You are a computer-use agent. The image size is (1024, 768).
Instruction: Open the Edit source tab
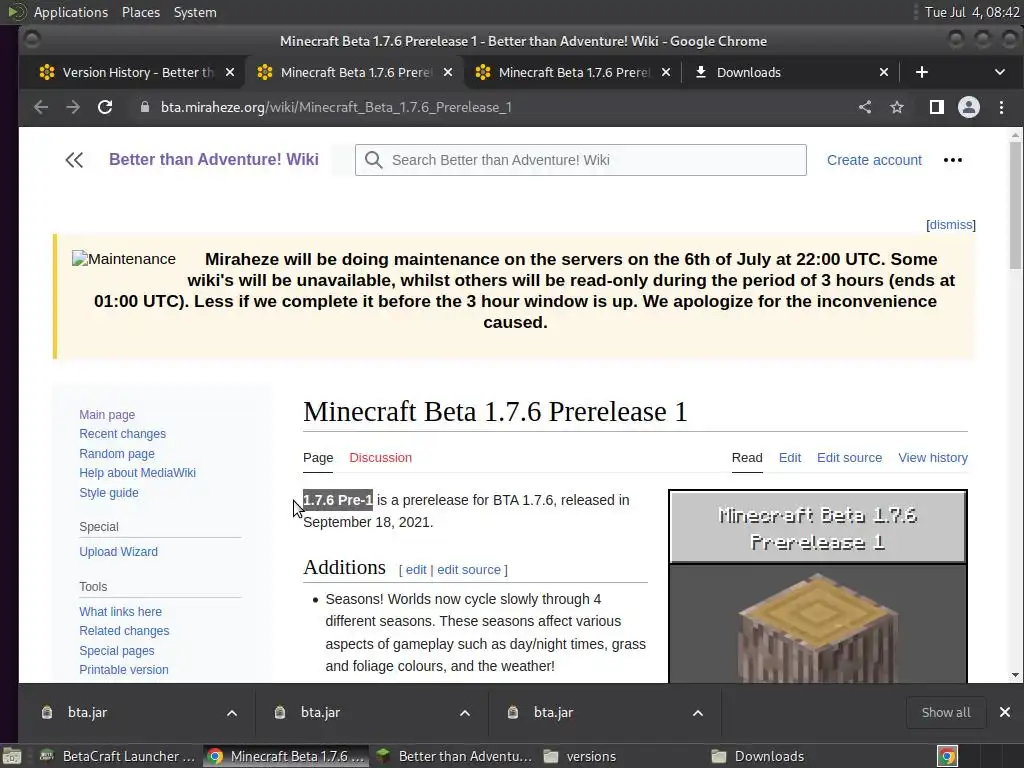click(x=849, y=458)
